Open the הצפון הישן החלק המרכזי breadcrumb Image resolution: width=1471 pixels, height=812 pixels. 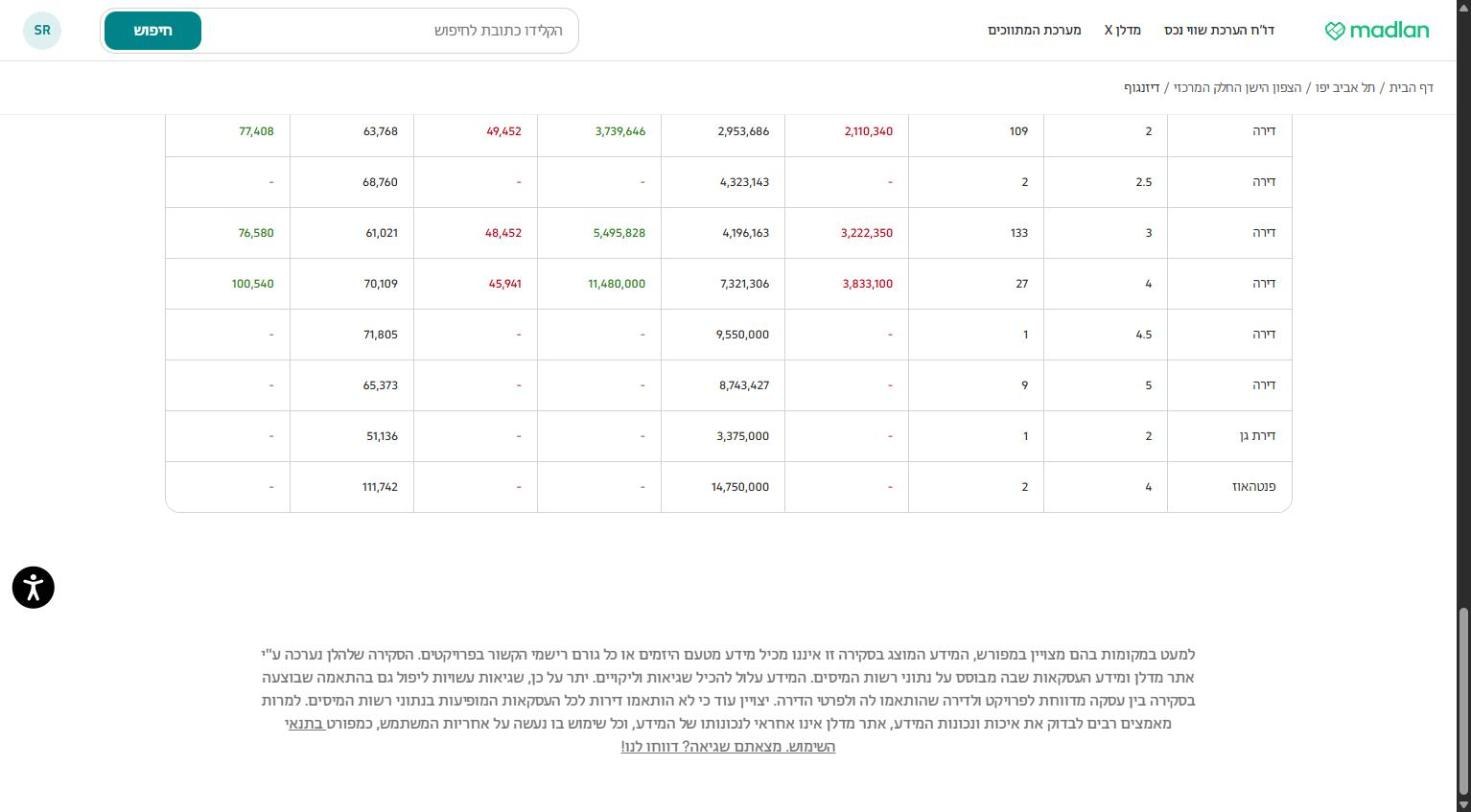click(1236, 88)
